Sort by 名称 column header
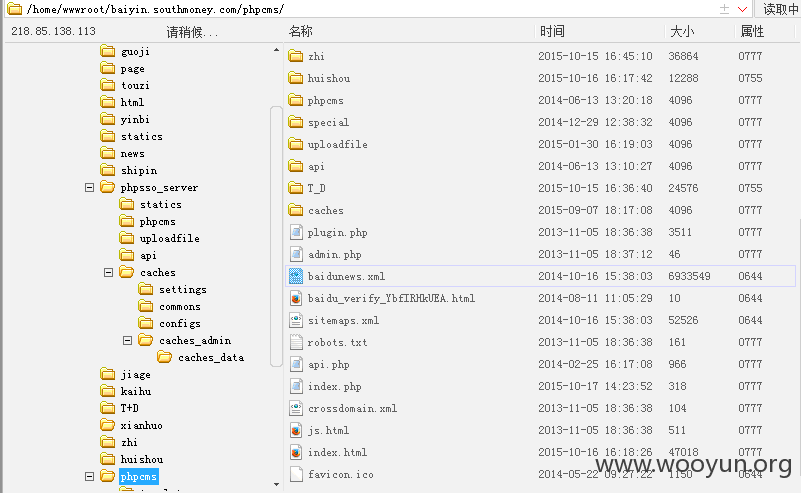The width and height of the screenshot is (801, 493). [x=300, y=32]
